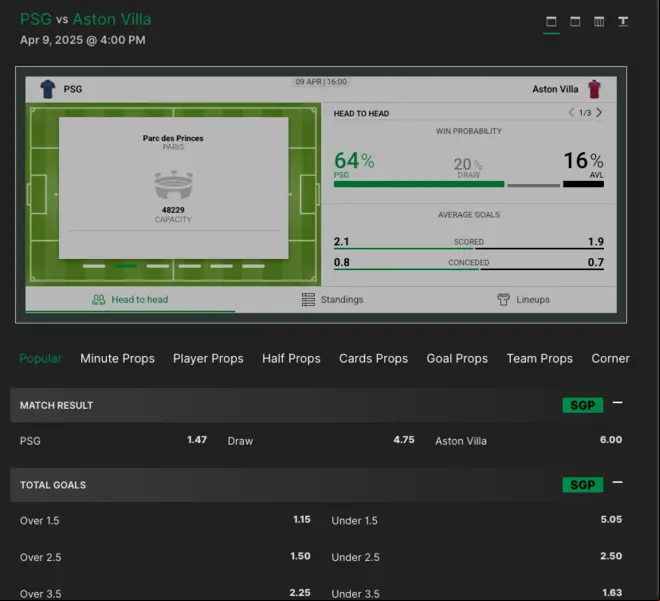Select Over 3.5 at 2.25
Viewport: 660px width, 601px height.
[x=165, y=593]
